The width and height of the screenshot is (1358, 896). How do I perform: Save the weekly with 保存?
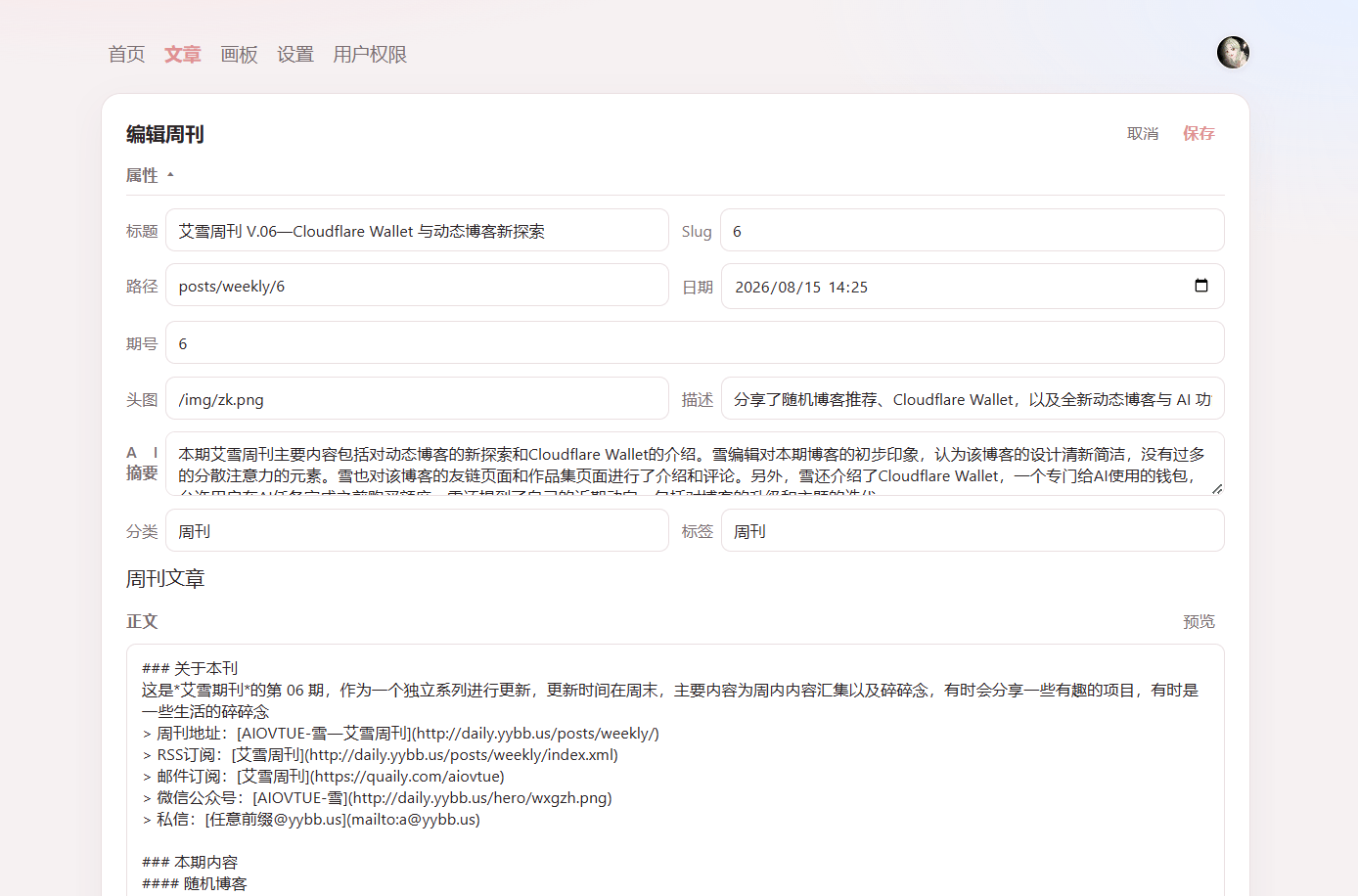1199,134
